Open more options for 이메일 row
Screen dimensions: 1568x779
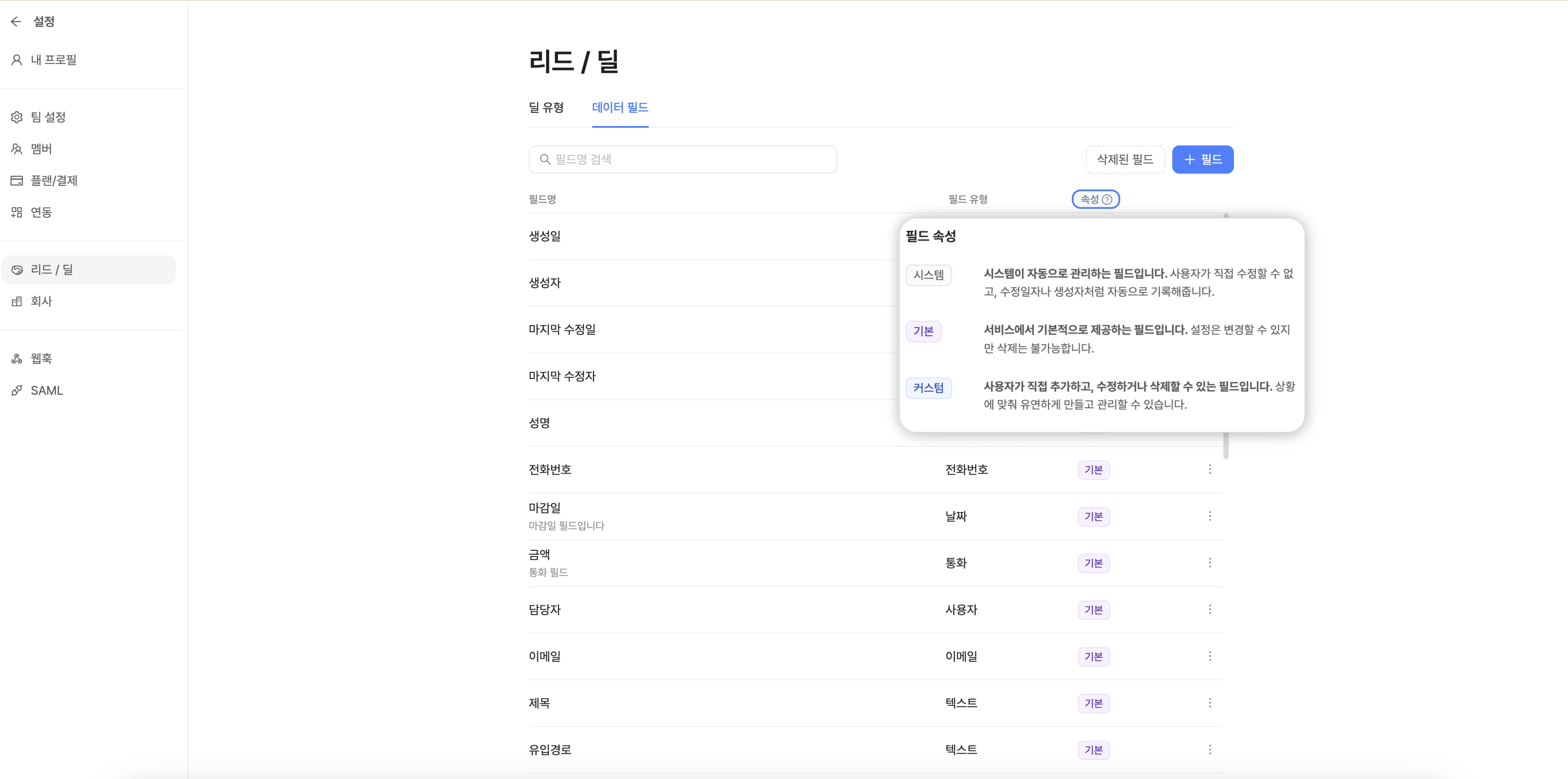[x=1210, y=656]
